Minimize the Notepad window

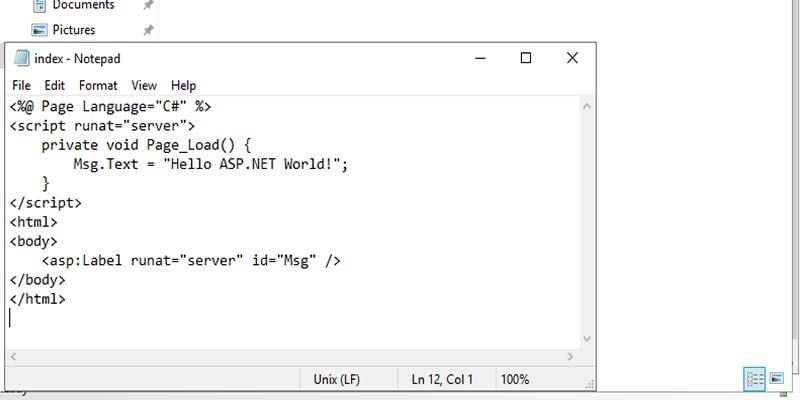point(480,58)
